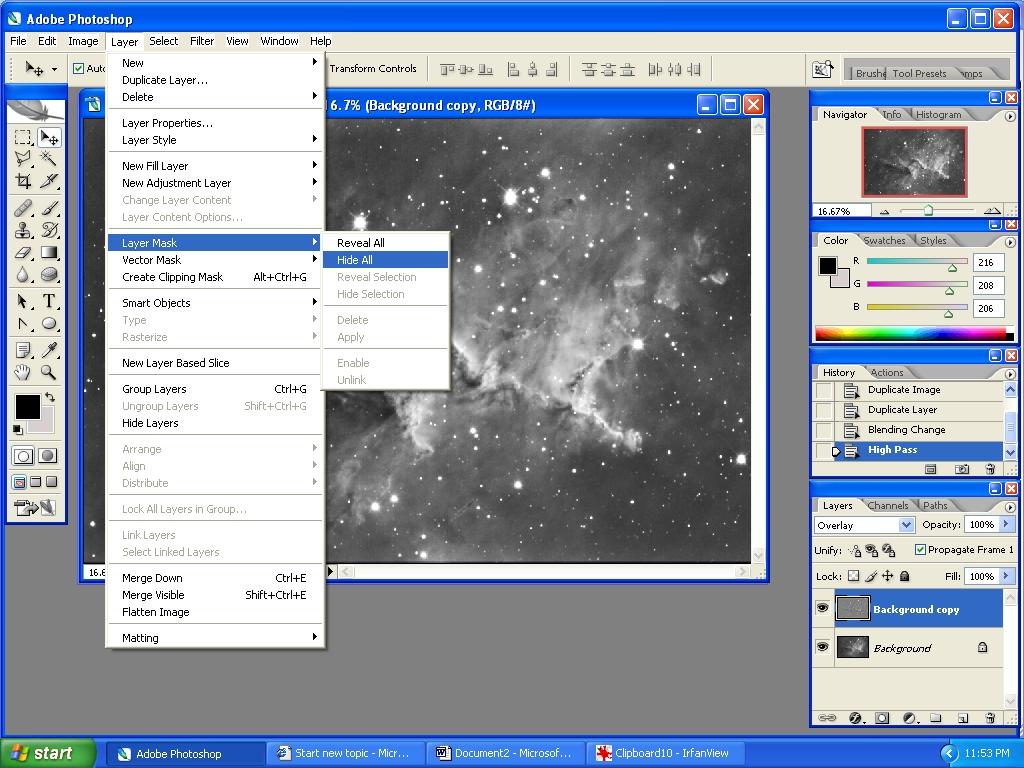This screenshot has width=1024, height=768.
Task: Switch to the Swatches tab
Action: tap(884, 240)
